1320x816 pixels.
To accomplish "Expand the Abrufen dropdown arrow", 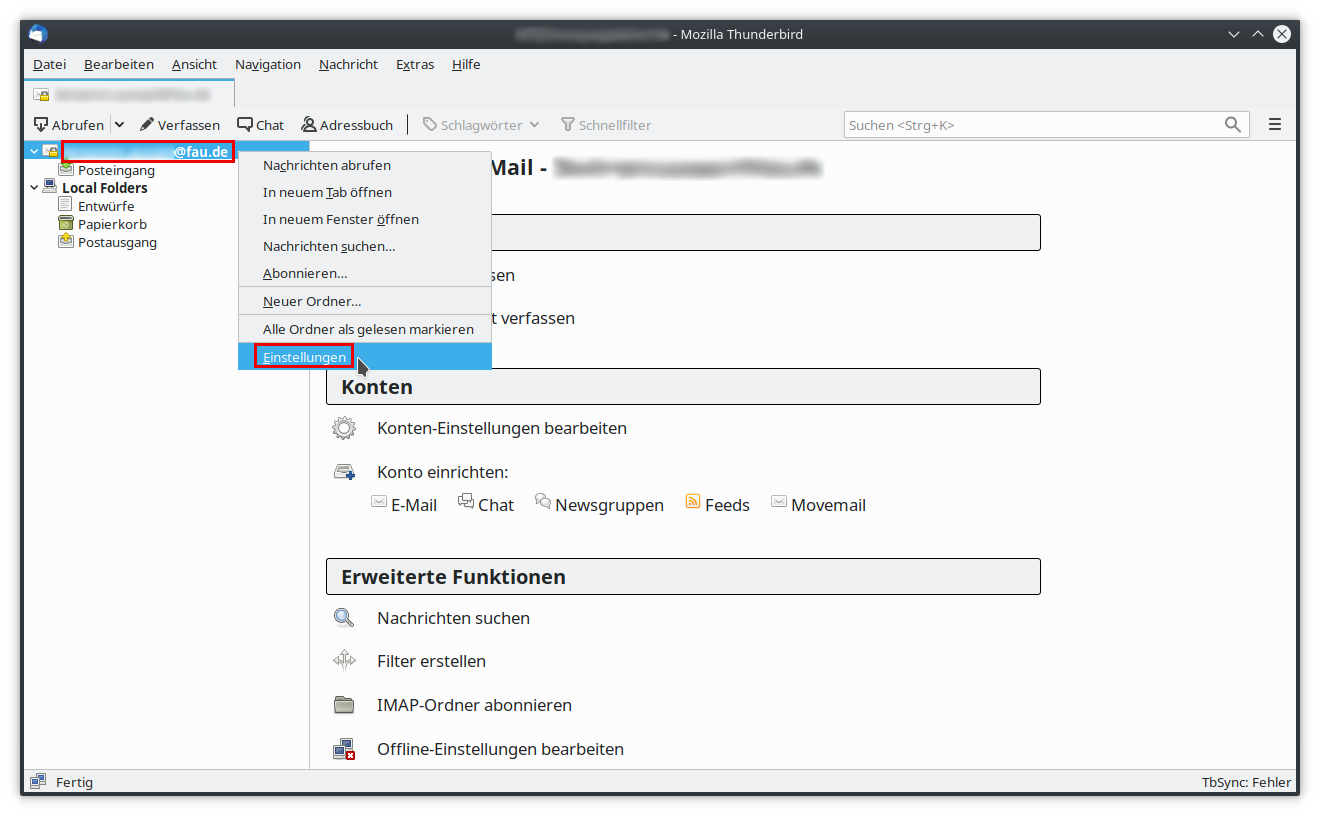I will (119, 125).
